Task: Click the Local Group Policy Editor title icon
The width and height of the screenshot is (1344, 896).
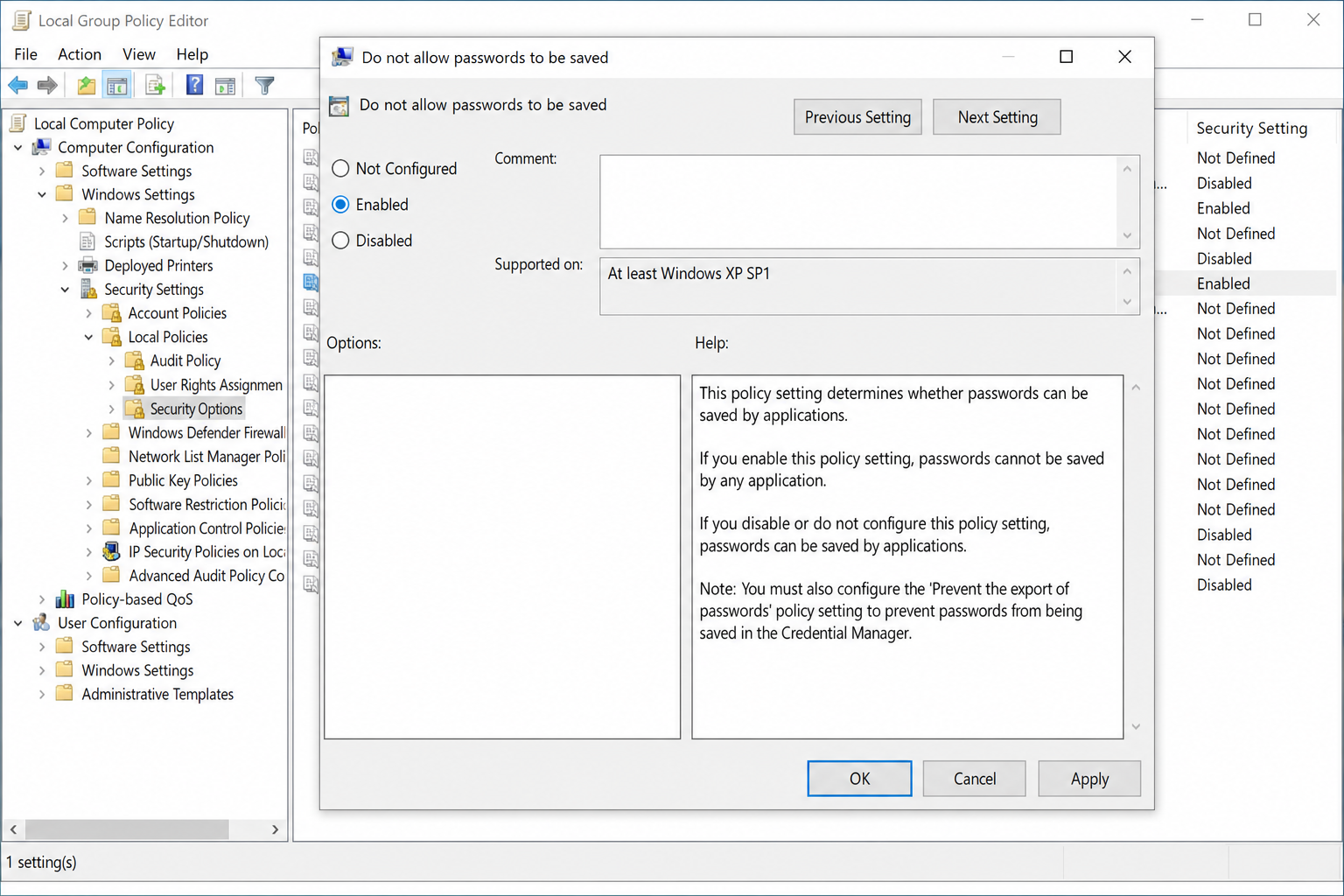Action: tap(21, 20)
